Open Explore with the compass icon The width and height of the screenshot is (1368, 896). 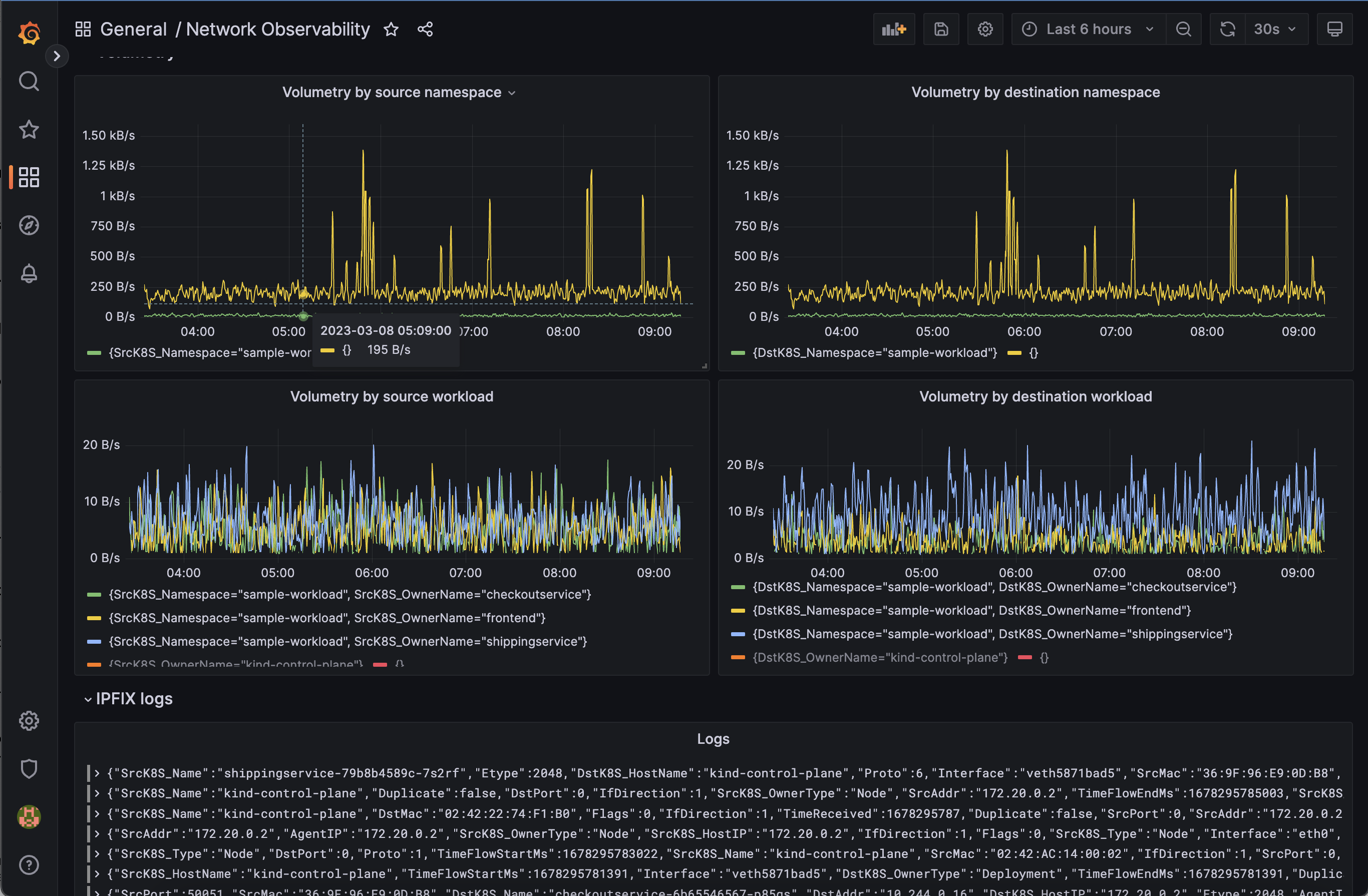[x=29, y=225]
